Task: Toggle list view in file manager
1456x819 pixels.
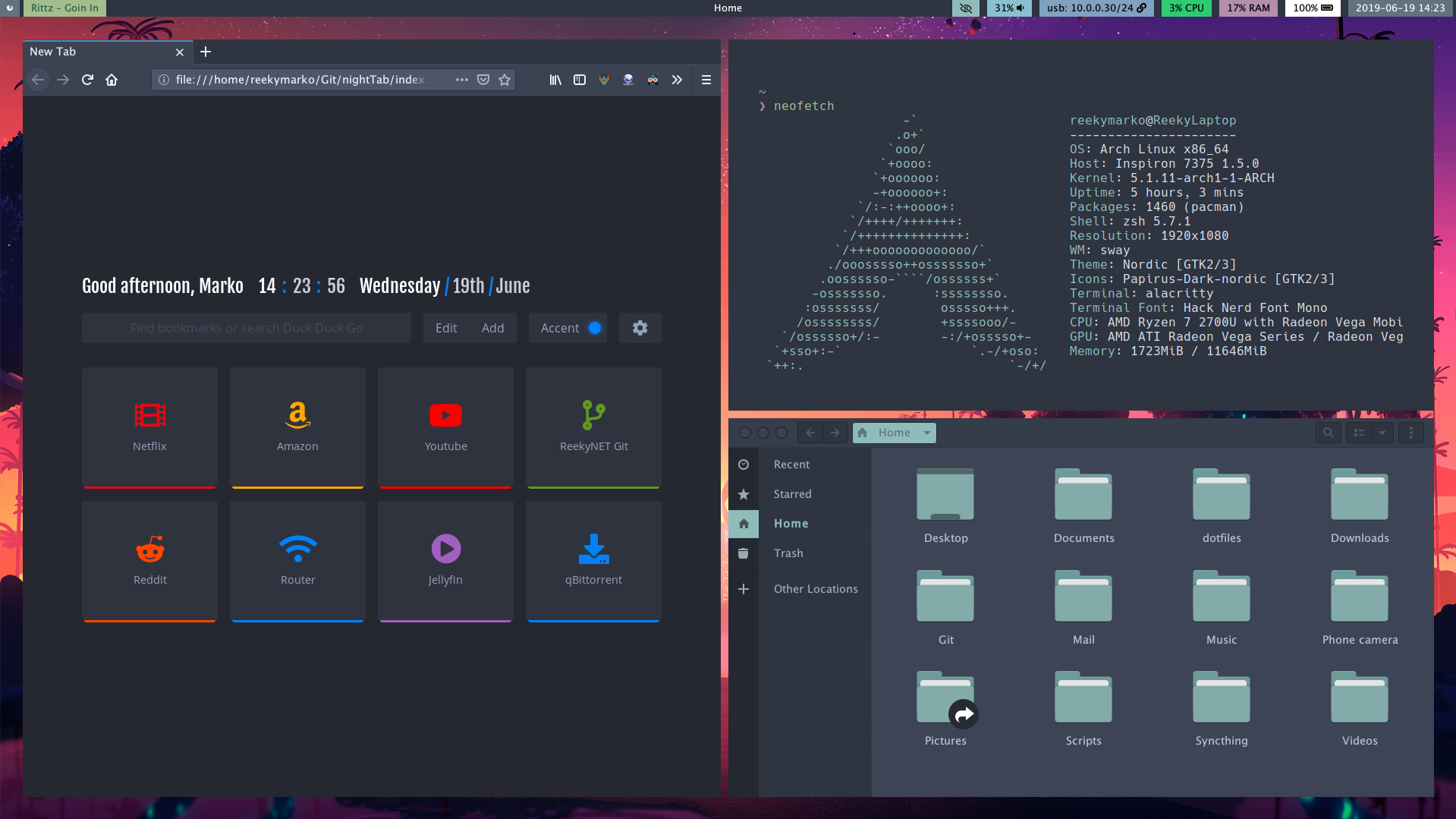Action: point(1359,433)
